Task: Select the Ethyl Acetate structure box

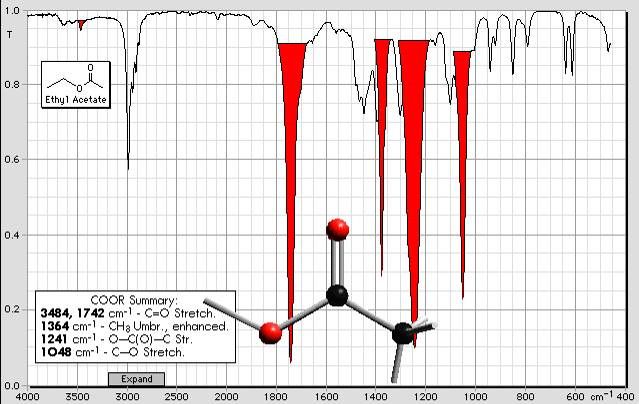Action: coord(76,85)
